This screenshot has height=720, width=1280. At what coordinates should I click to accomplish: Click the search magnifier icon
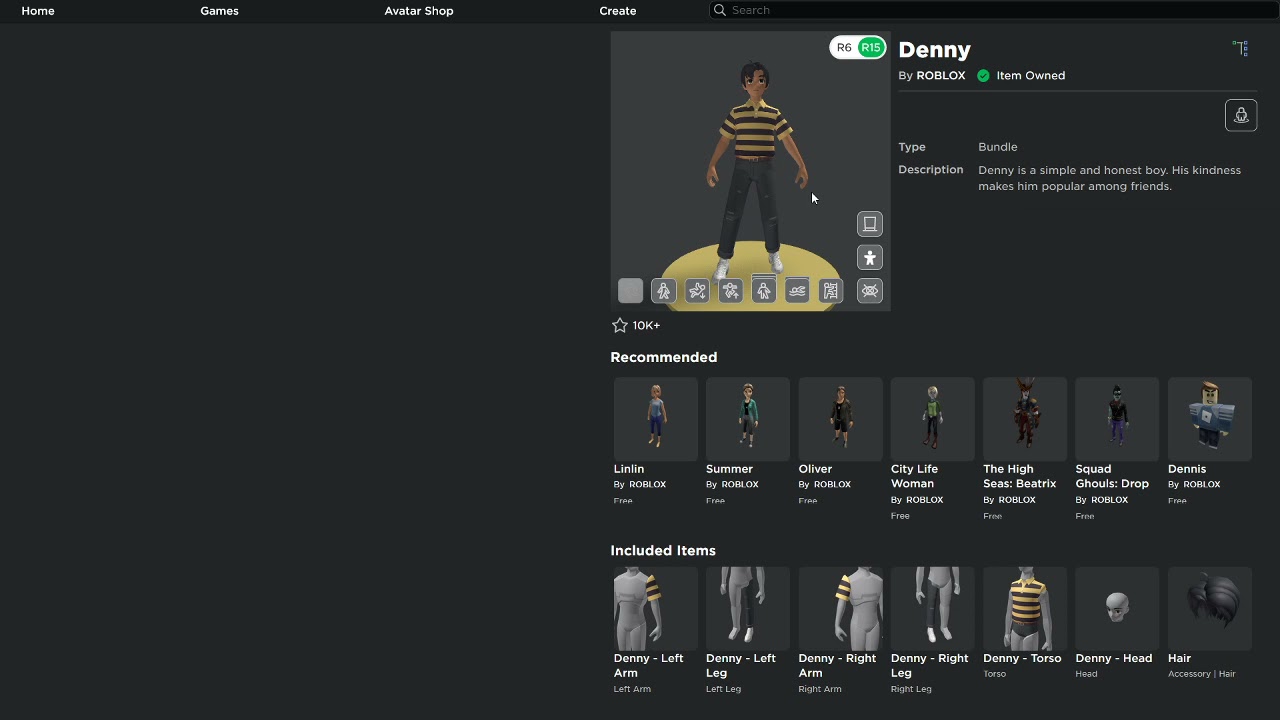(x=719, y=10)
